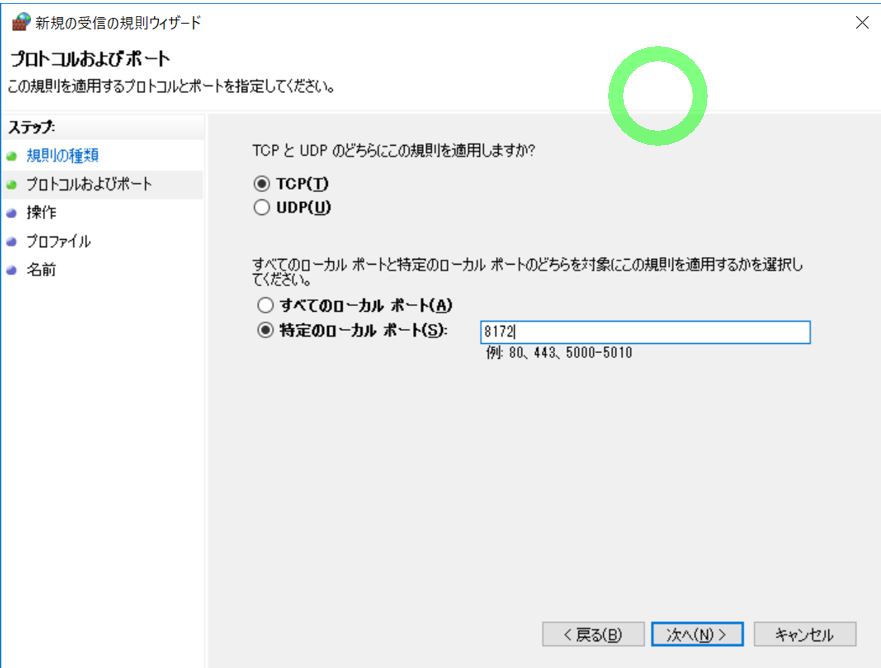Click the port field containing 8172
The width and height of the screenshot is (881, 668).
tap(645, 332)
